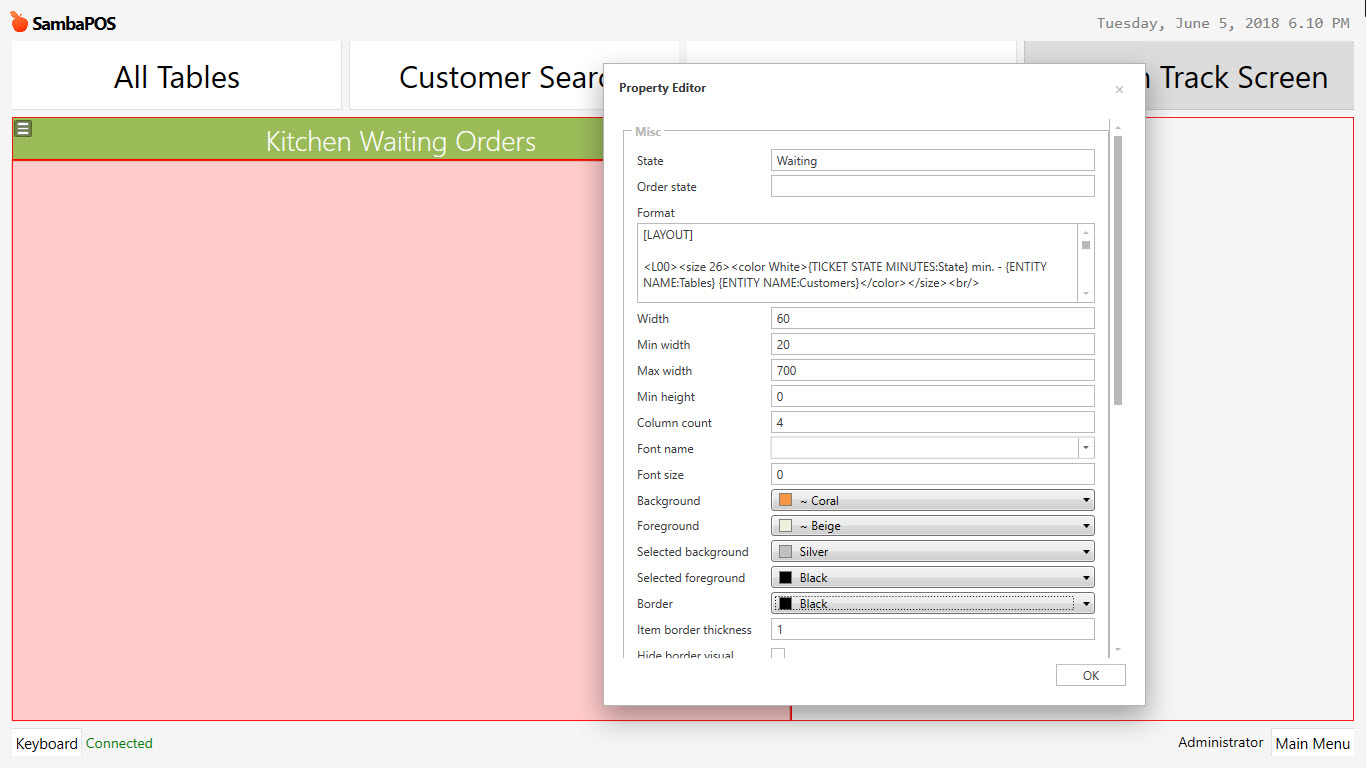Click the Coral color swatch
1366x768 pixels.
[787, 499]
